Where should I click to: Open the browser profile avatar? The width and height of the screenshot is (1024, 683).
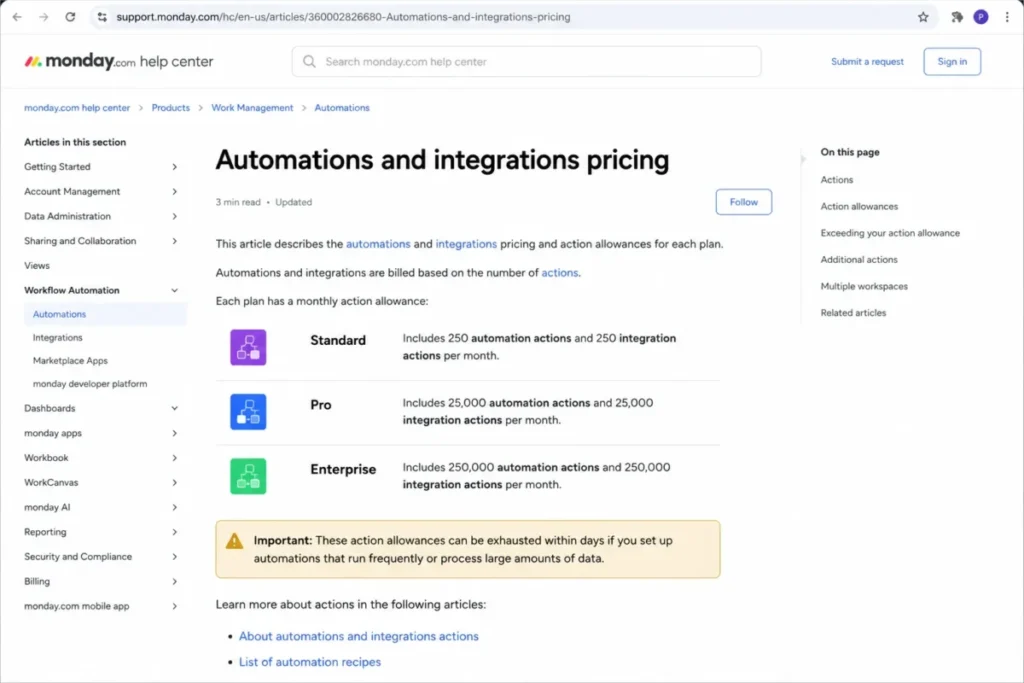[981, 17]
